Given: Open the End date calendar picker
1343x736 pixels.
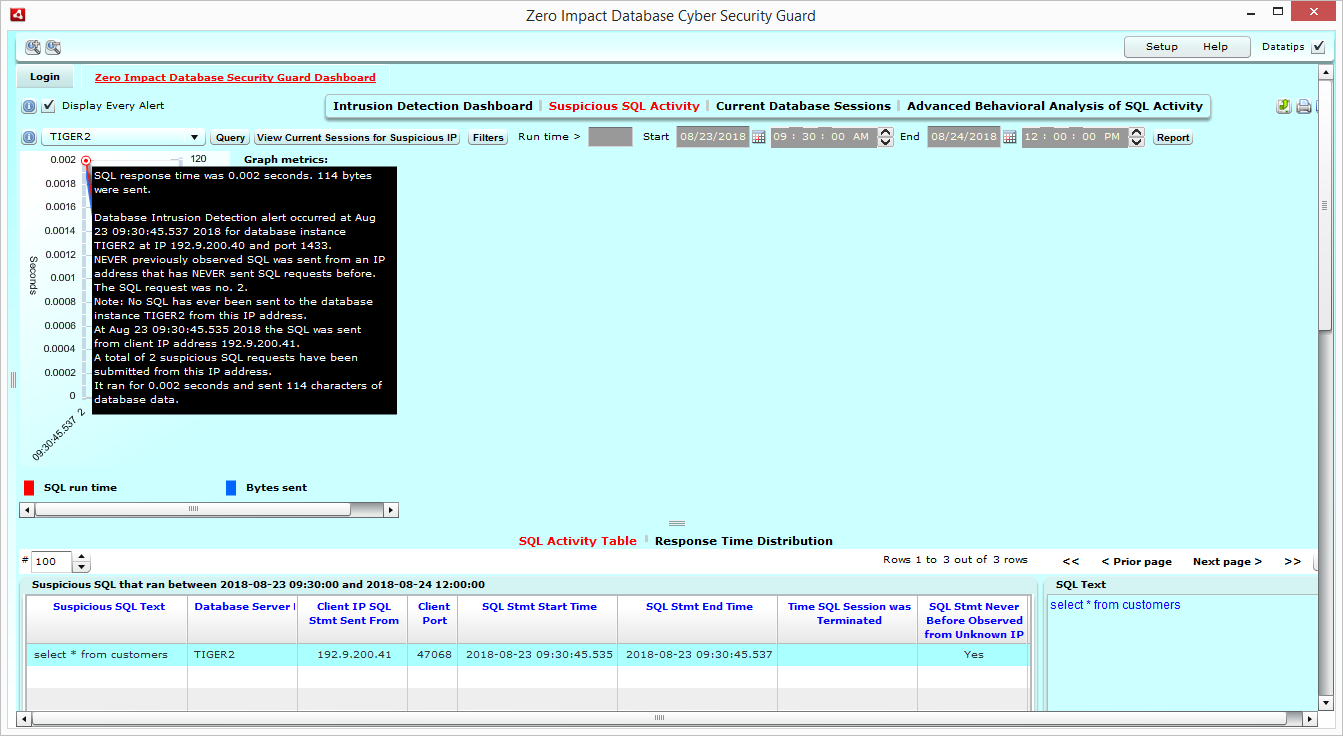Looking at the screenshot, I should click(x=1010, y=137).
